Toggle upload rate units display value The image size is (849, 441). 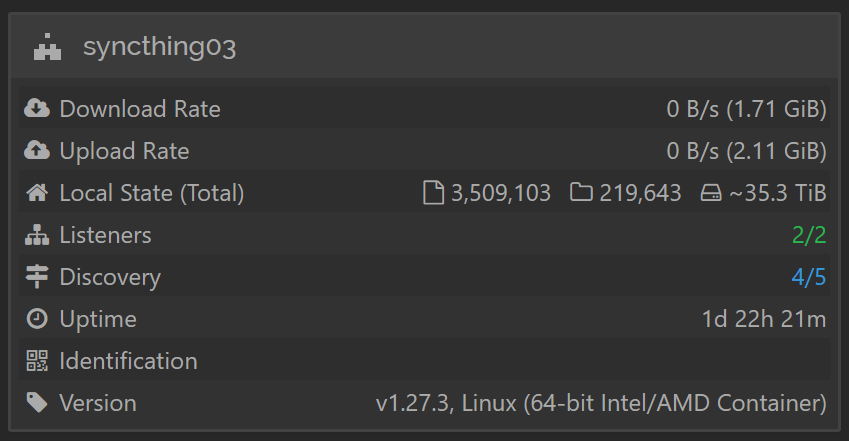coord(746,151)
